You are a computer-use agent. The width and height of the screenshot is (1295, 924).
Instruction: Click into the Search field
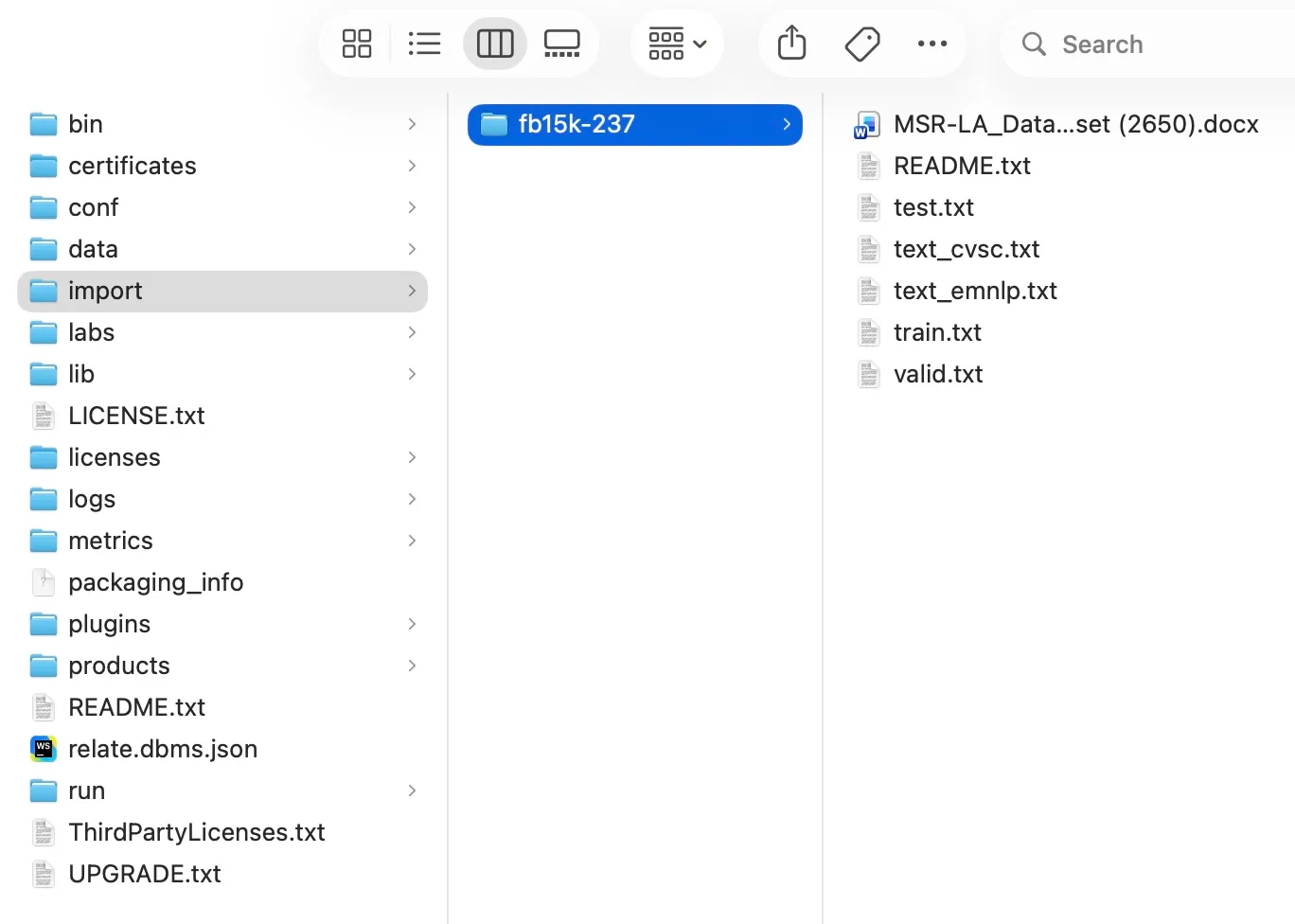point(1147,44)
